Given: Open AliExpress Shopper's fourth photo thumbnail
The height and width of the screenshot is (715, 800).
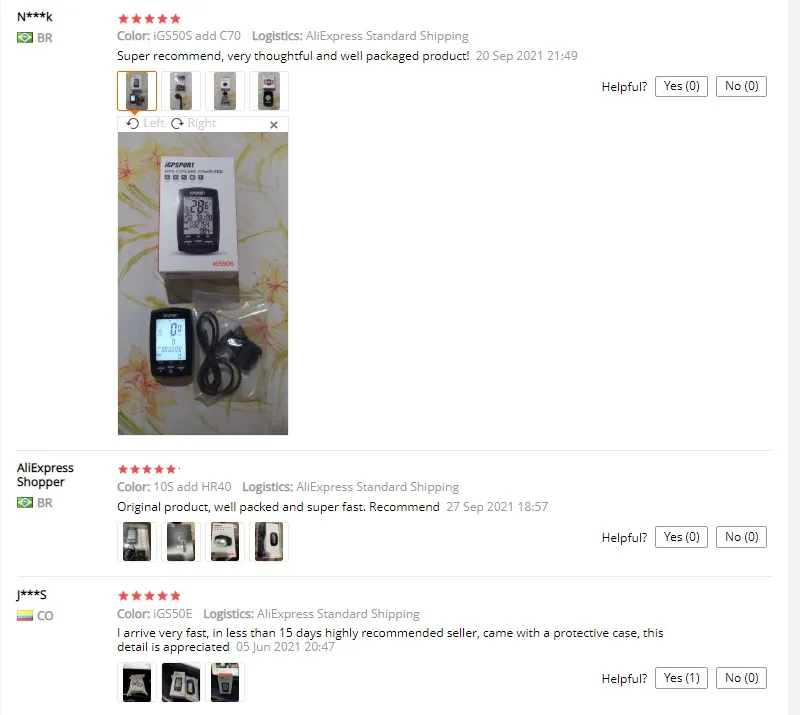Looking at the screenshot, I should [269, 541].
